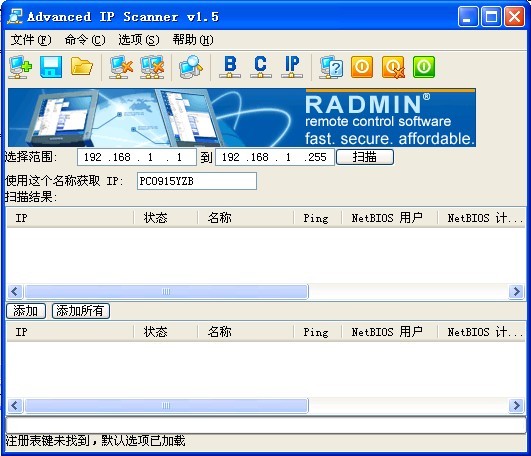531x456 pixels.
Task: Select the class B subnet icon
Action: click(x=230, y=67)
